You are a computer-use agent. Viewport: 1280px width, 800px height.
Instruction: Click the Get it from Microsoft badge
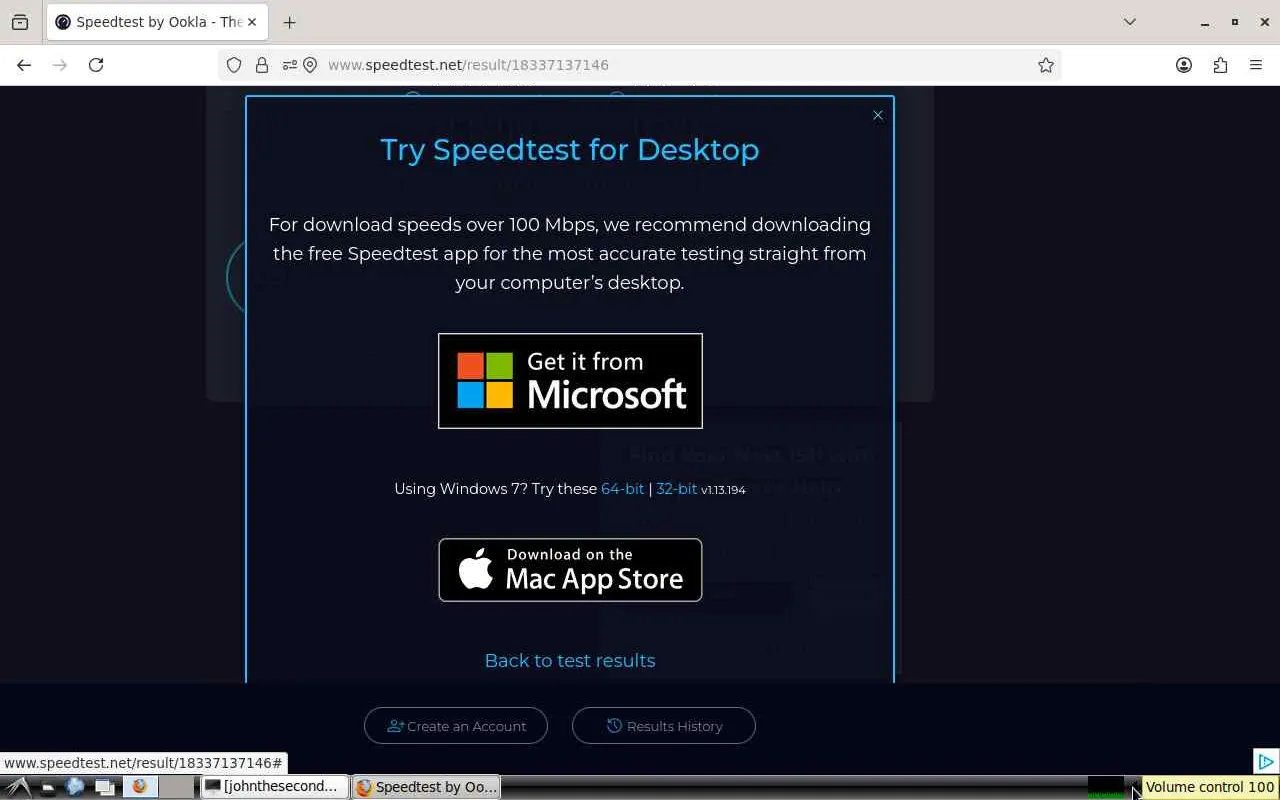point(570,381)
